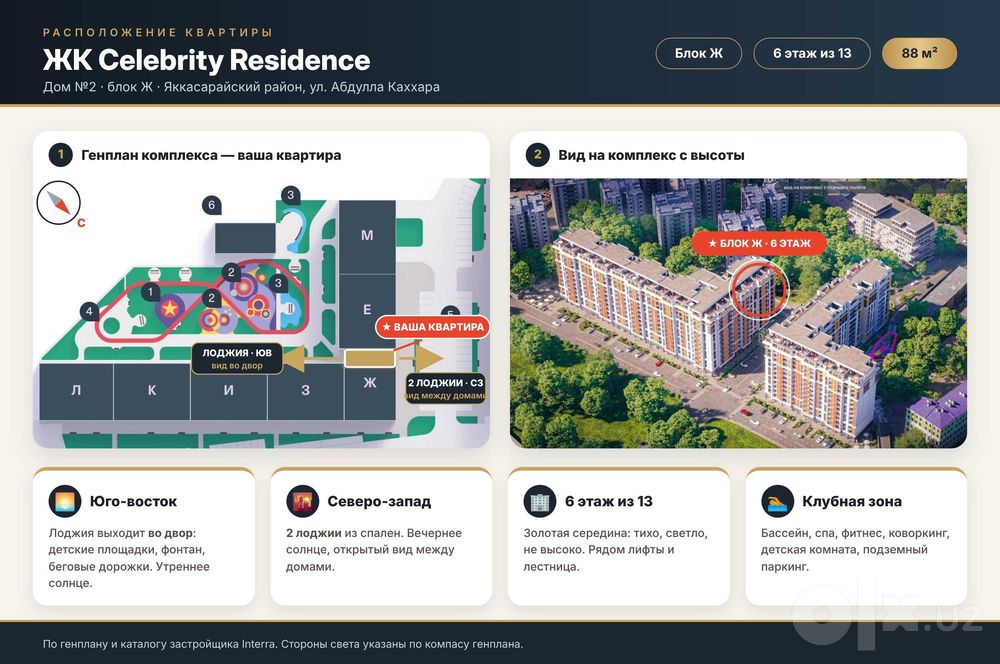The image size is (1000, 664).
Task: Click footer note По генплану и каталогу застройщика
Action: click(283, 644)
